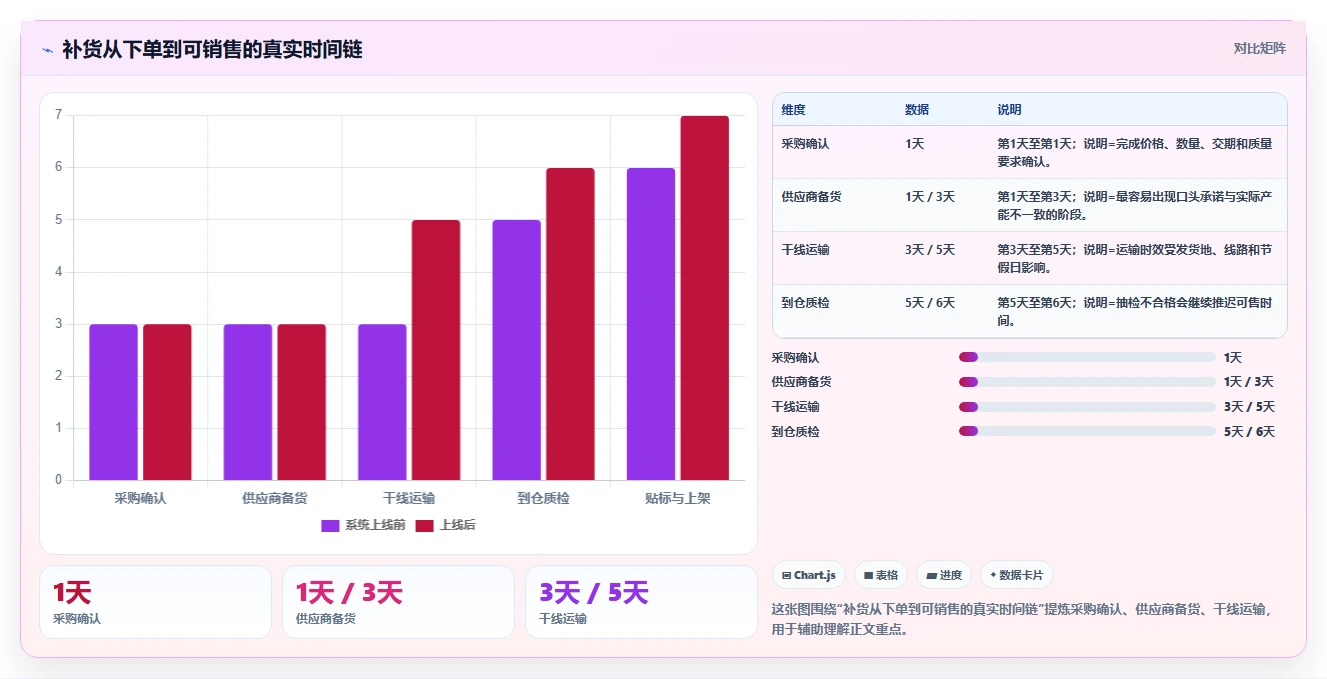Viewport: 1327px width, 679px height.
Task: Click the purple bar for 干线运输
Action: pyautogui.click(x=382, y=402)
